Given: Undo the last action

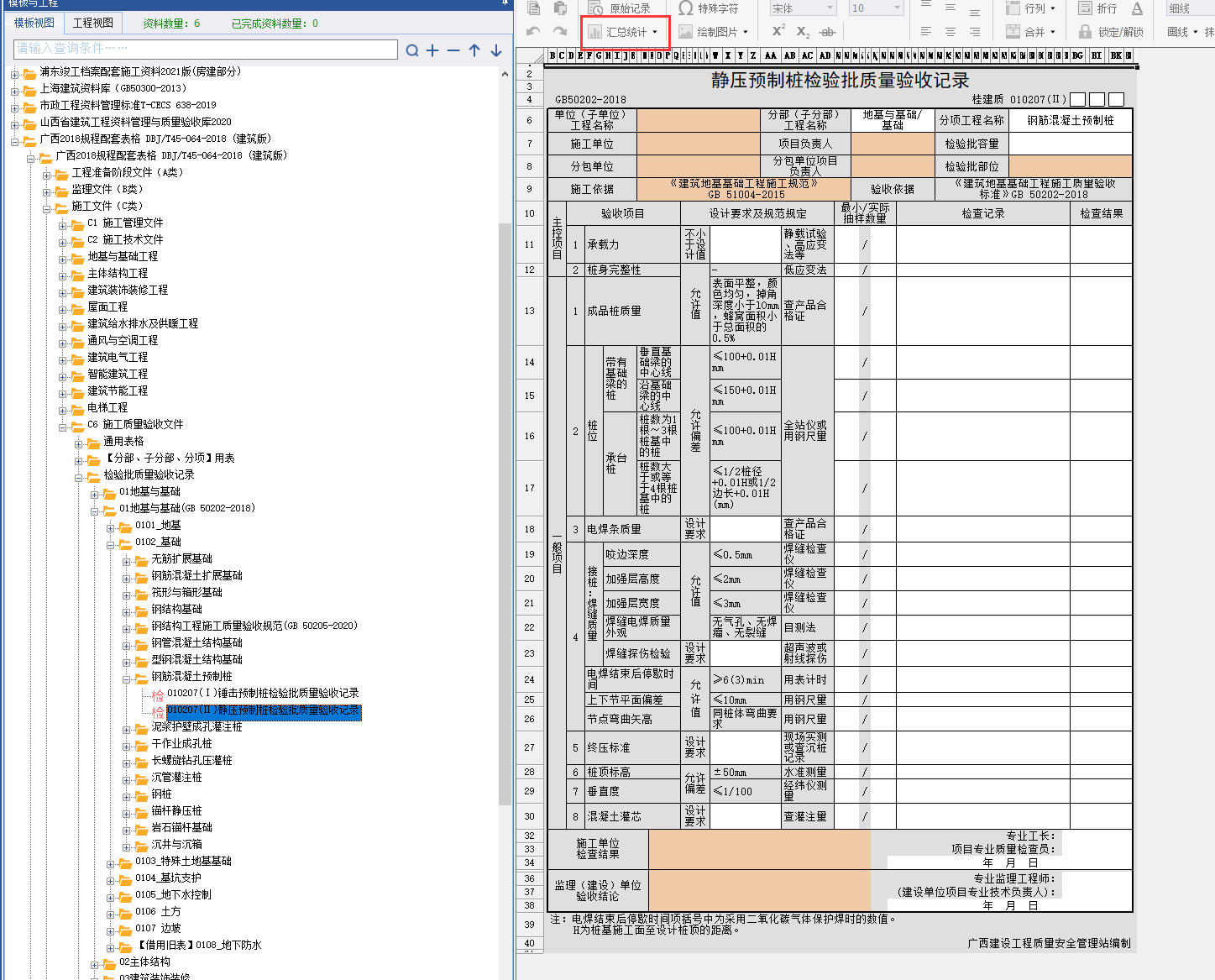Looking at the screenshot, I should 533,31.
